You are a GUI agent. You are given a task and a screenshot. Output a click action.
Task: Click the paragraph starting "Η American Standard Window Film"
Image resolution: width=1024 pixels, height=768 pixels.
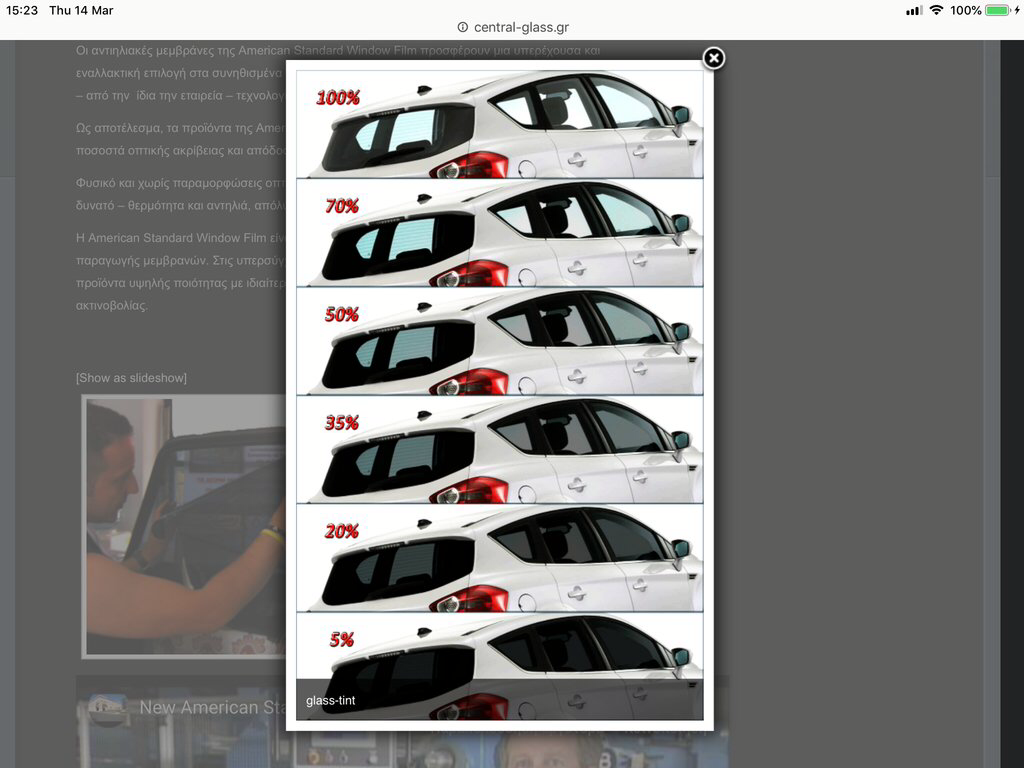(180, 271)
